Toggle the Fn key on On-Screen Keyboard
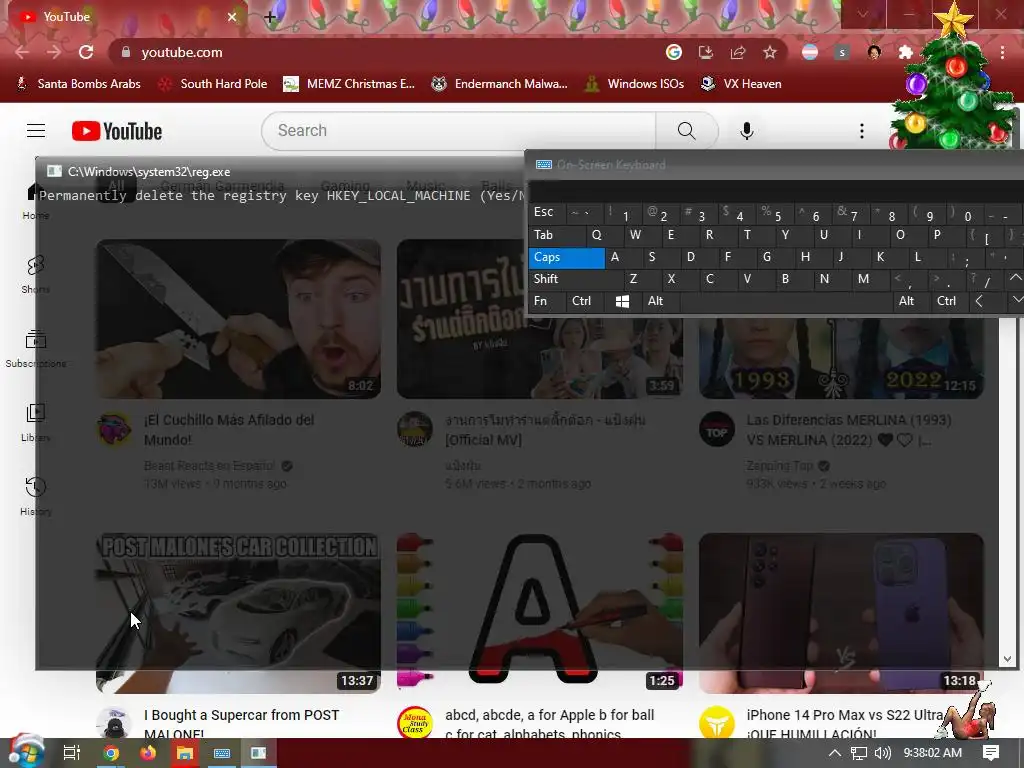1024x768 pixels. click(547, 301)
